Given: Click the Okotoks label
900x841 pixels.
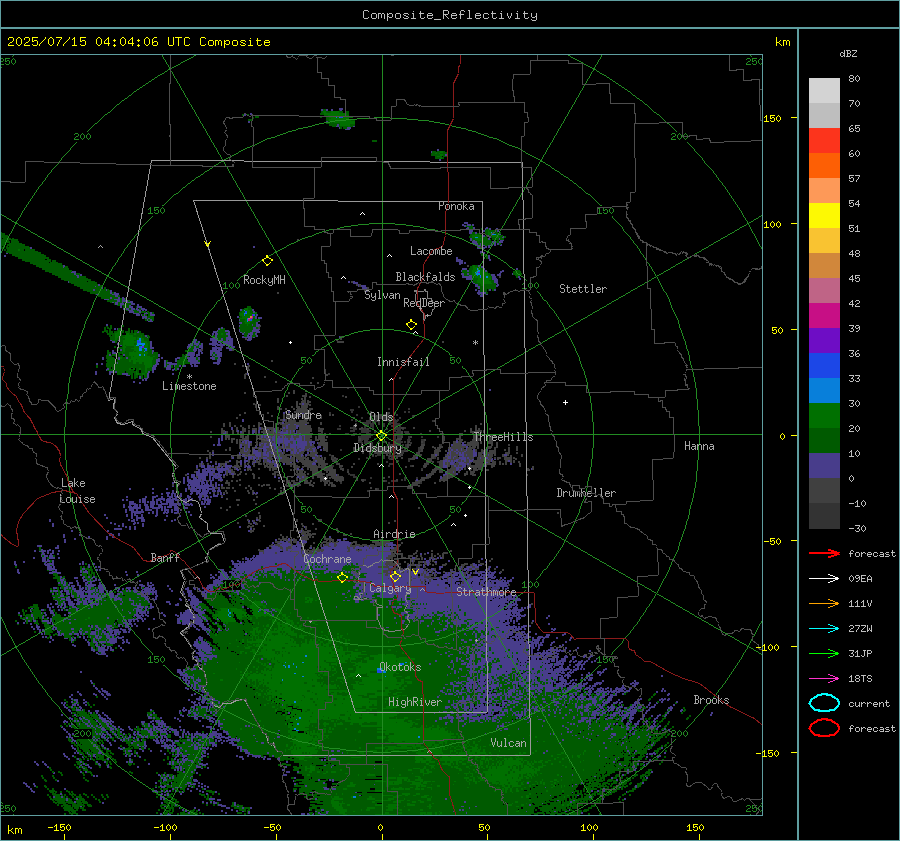Looking at the screenshot, I should point(400,667).
